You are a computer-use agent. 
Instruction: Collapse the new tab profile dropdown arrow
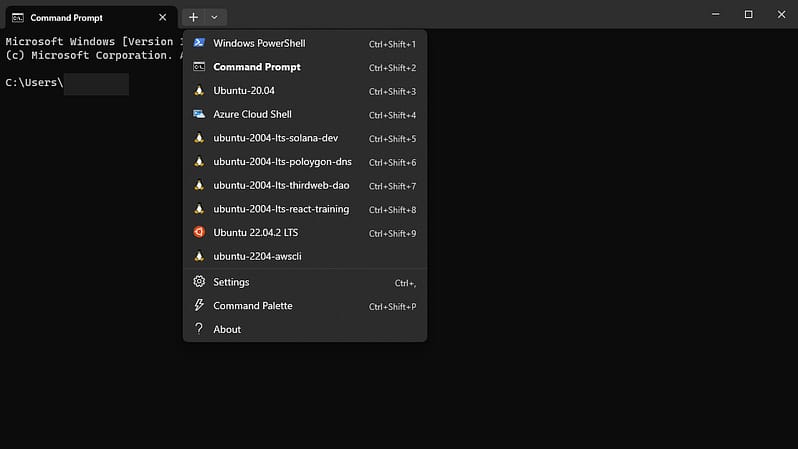215,17
